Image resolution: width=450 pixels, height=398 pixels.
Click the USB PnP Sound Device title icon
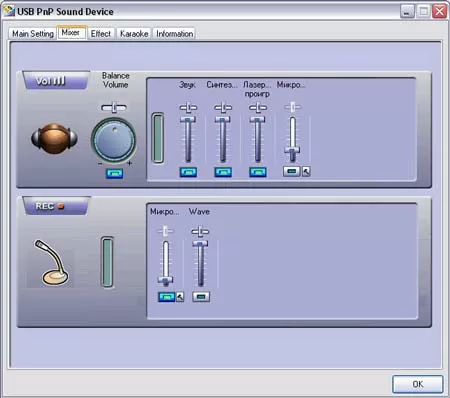pos(9,11)
